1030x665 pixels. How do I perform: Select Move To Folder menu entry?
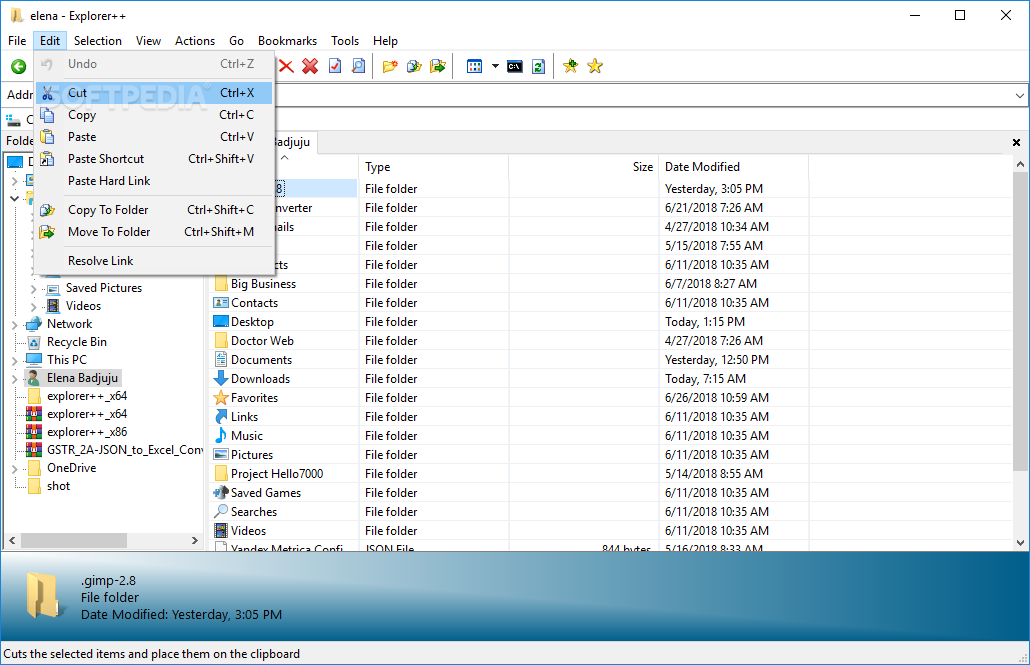click(154, 232)
